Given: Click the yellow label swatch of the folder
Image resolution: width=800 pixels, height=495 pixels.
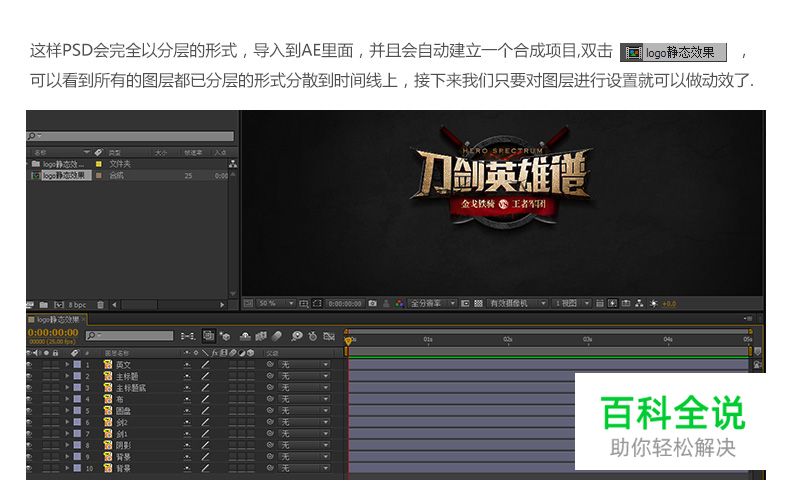Looking at the screenshot, I should (x=99, y=164).
